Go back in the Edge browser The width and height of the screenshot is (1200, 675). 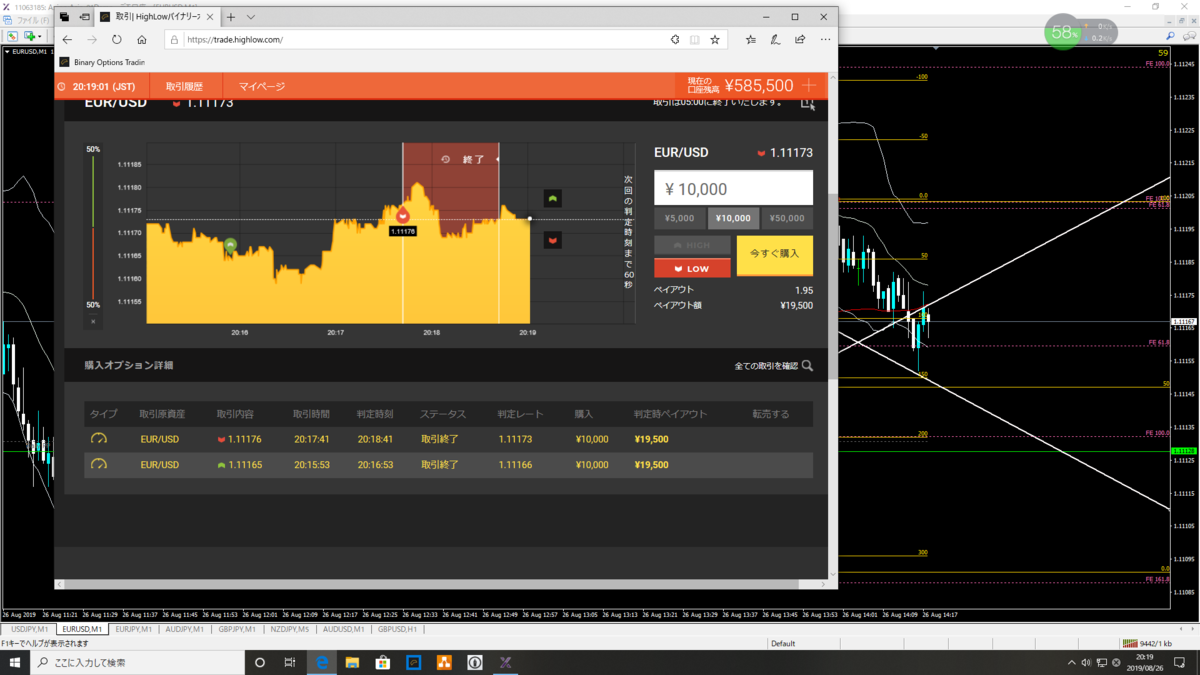67,40
